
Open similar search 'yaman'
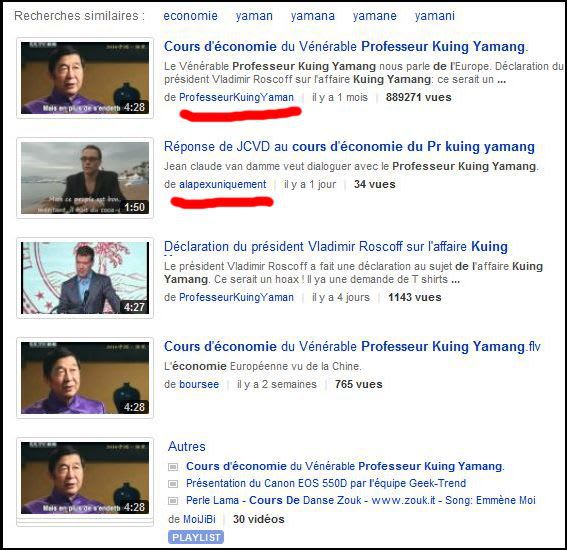(x=254, y=16)
